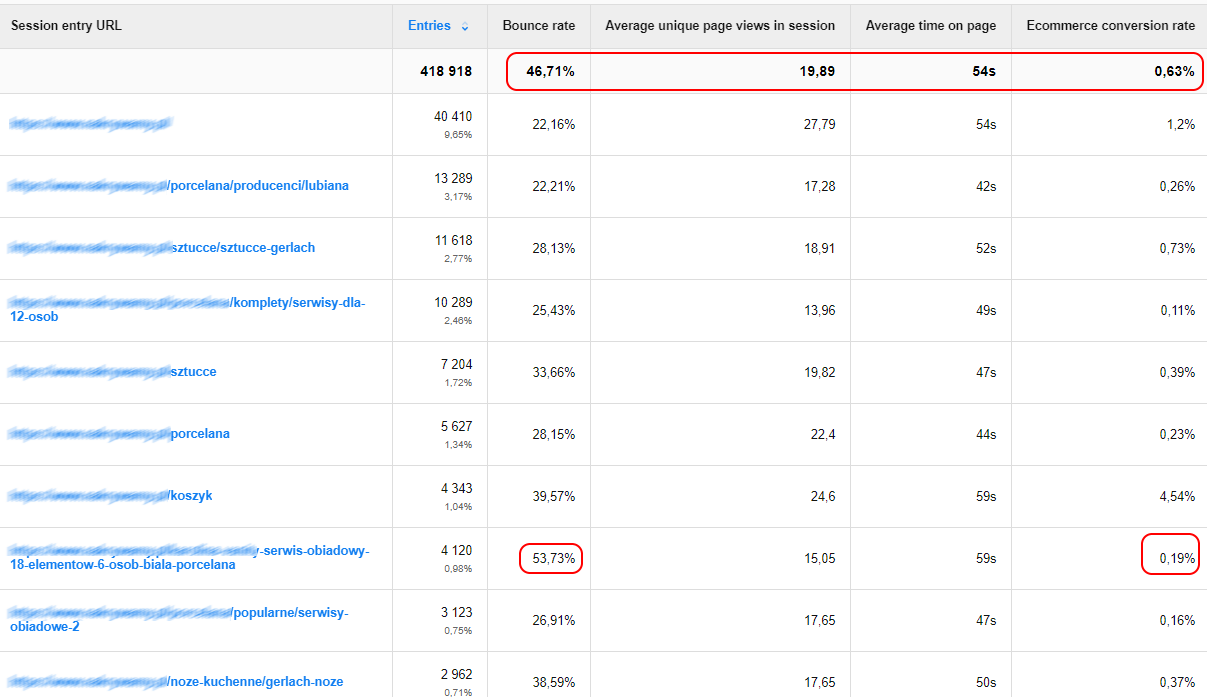Open the noze-kuchenne/gerlach-noze link

[x=256, y=682]
